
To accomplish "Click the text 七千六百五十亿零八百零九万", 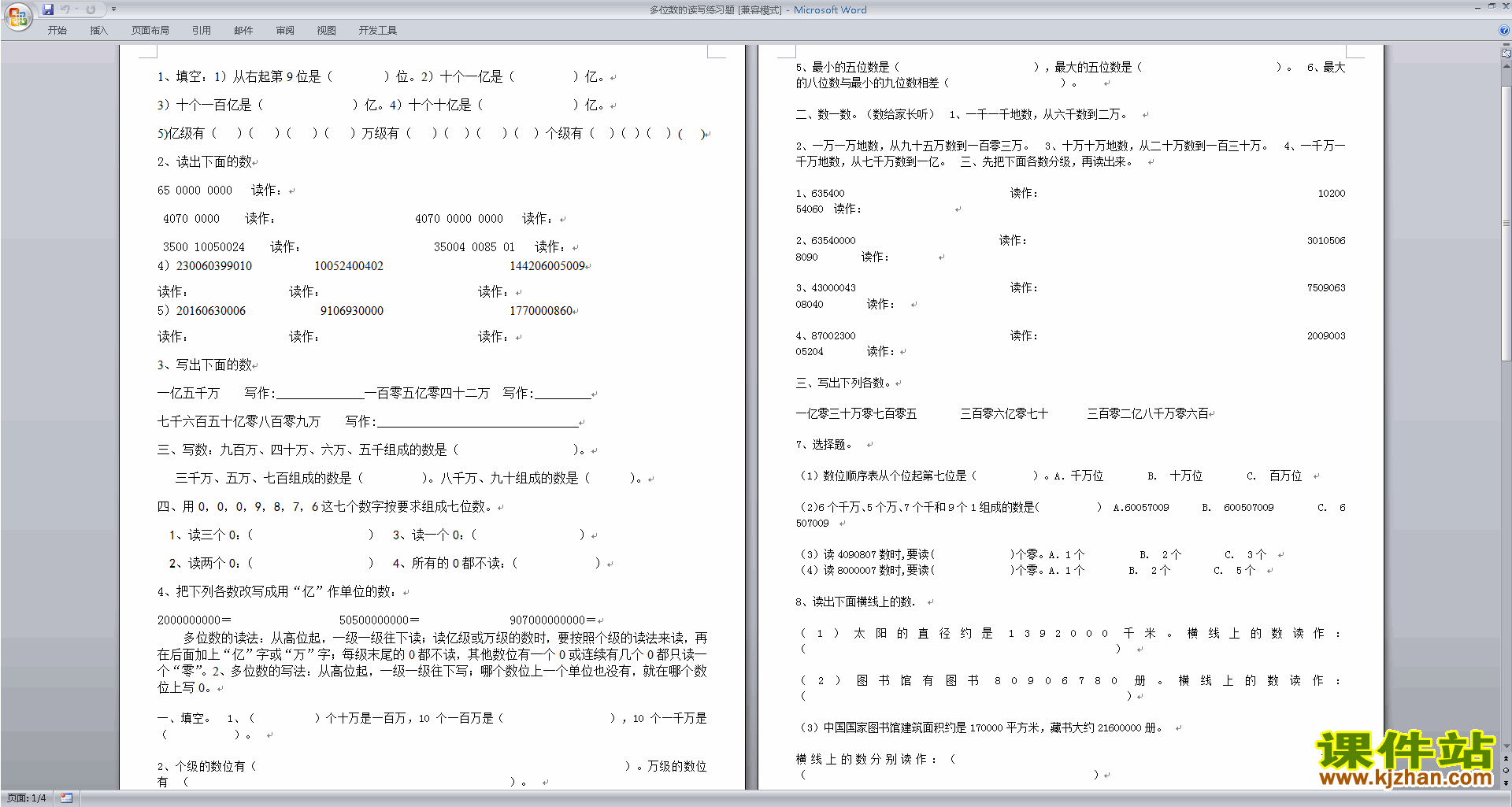I will [x=239, y=422].
